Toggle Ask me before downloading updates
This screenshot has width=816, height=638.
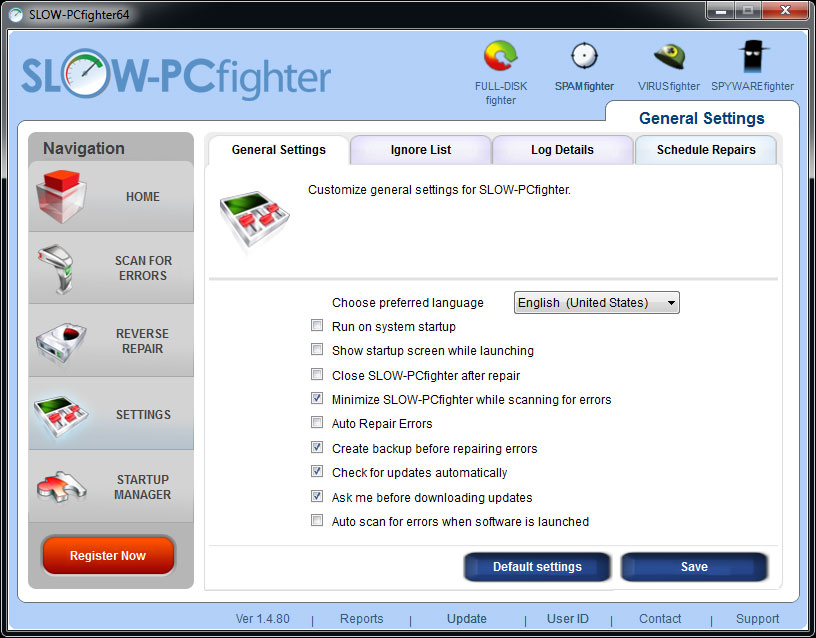[317, 496]
